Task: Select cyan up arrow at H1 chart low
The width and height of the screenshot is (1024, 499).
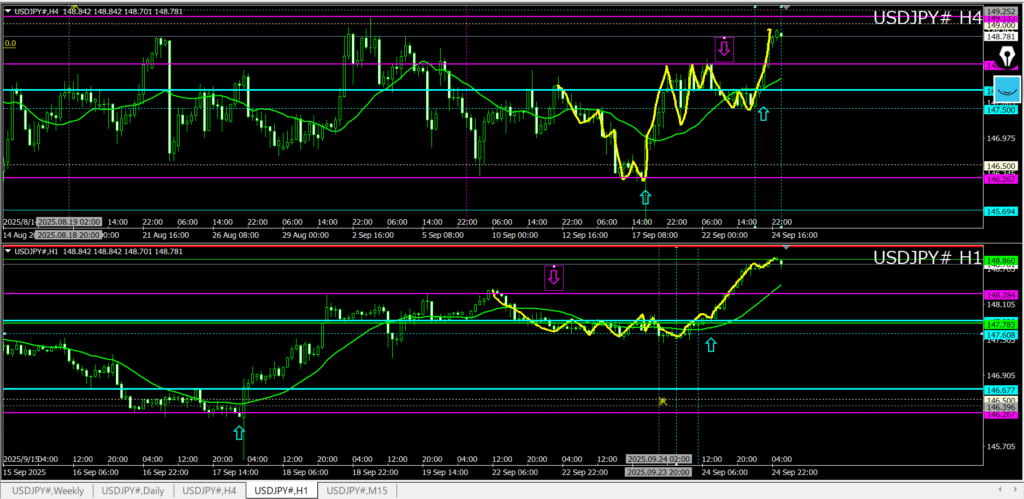Action: click(238, 432)
